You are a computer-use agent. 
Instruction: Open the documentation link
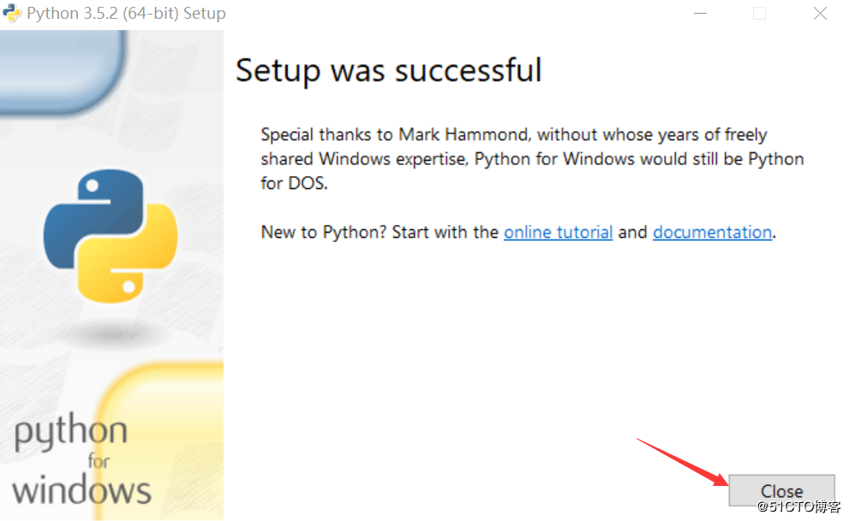point(712,232)
